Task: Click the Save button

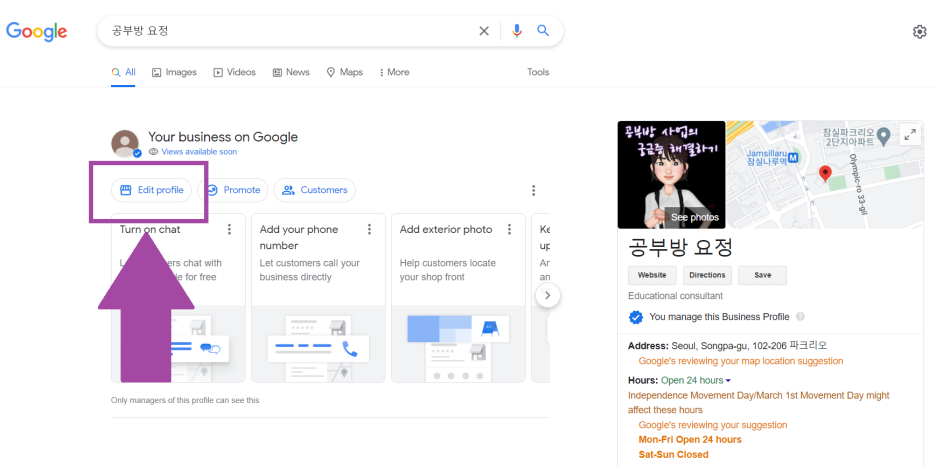Action: 762,275
